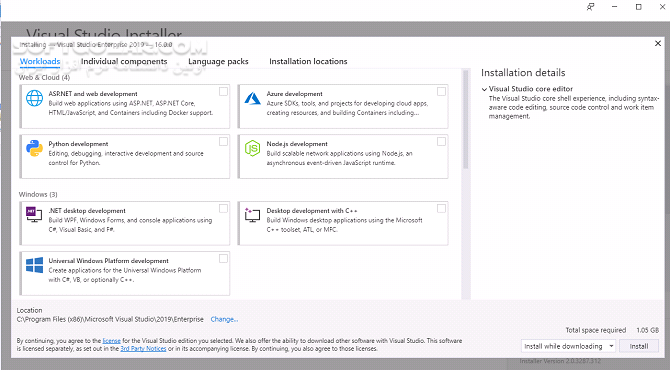Click the ASP.NET and web development title
Image resolution: width=670 pixels, height=370 pixels.
pos(93,94)
